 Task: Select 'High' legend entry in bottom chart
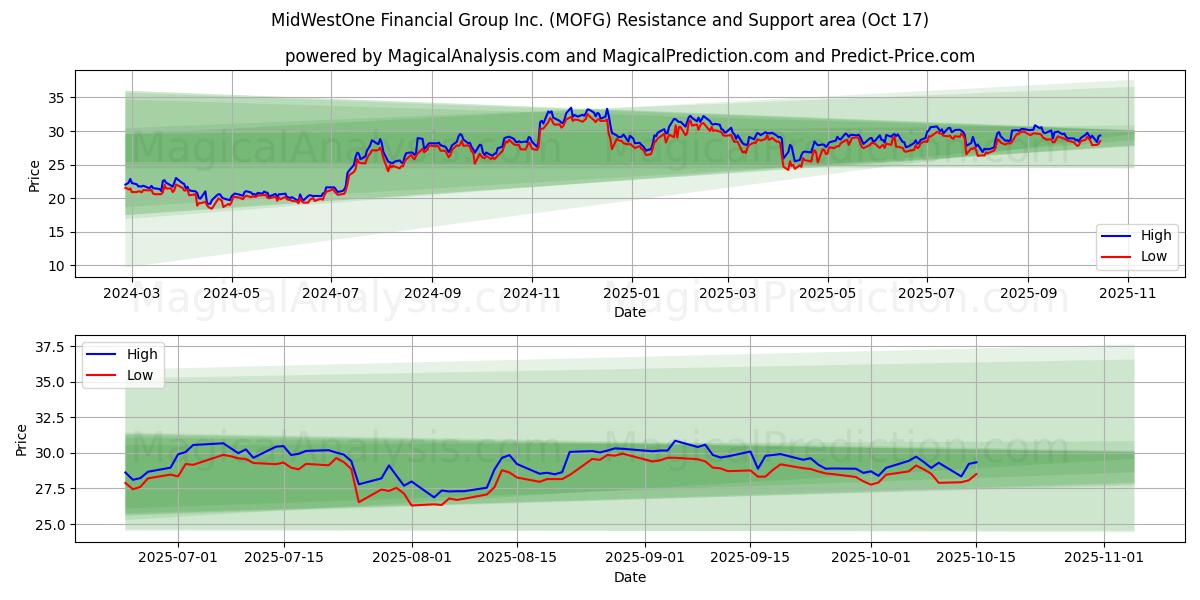click(x=142, y=355)
